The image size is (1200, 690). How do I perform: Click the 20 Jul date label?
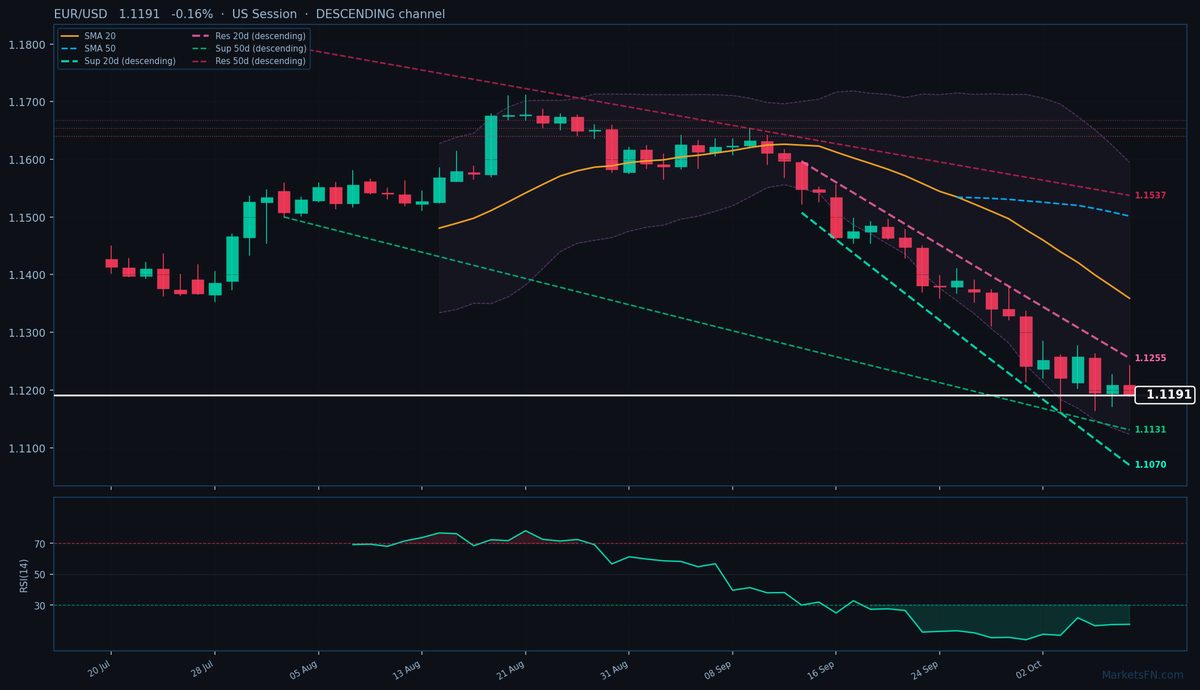click(99, 669)
